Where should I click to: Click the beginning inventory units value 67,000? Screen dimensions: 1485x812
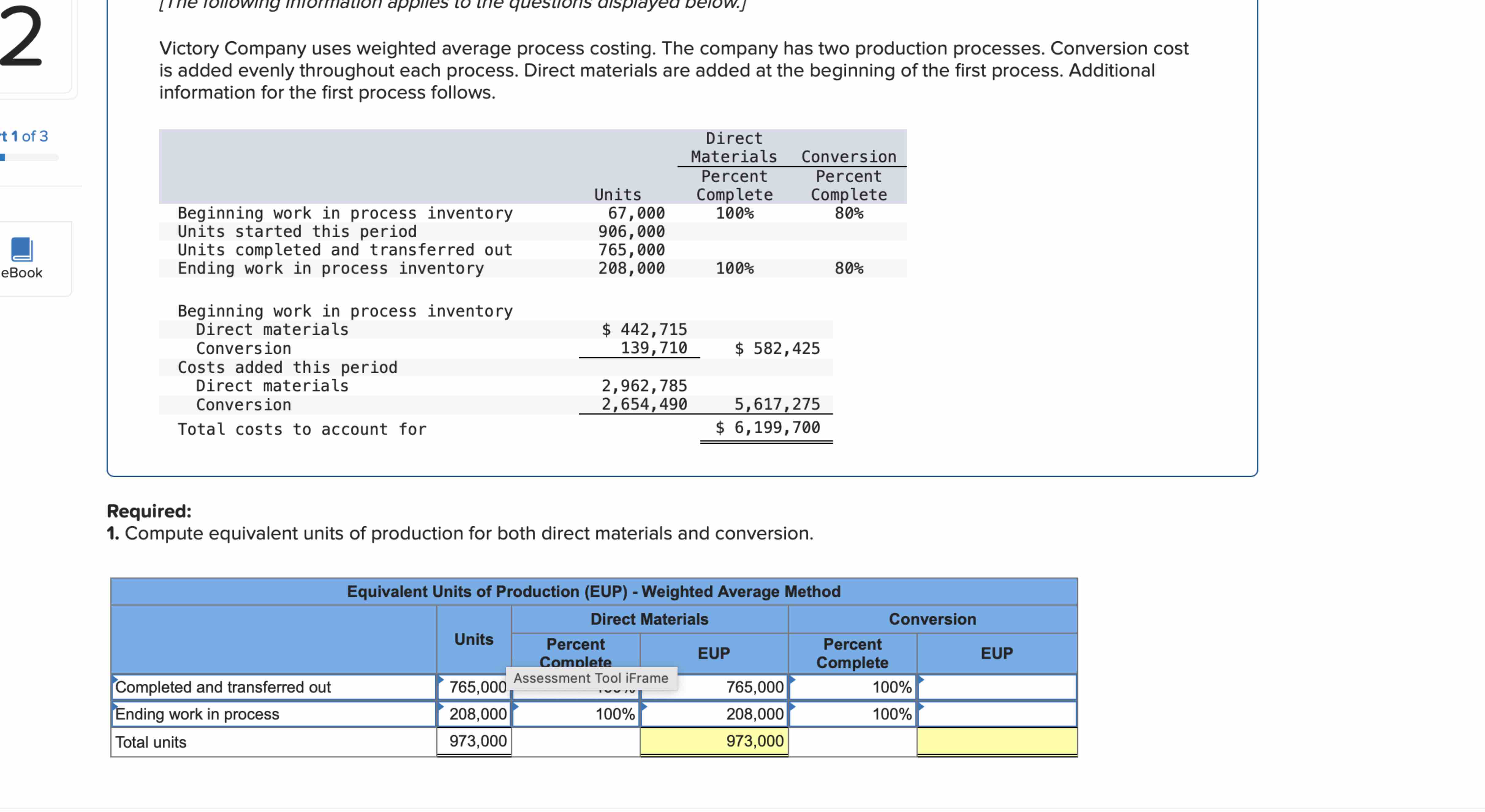pos(637,213)
